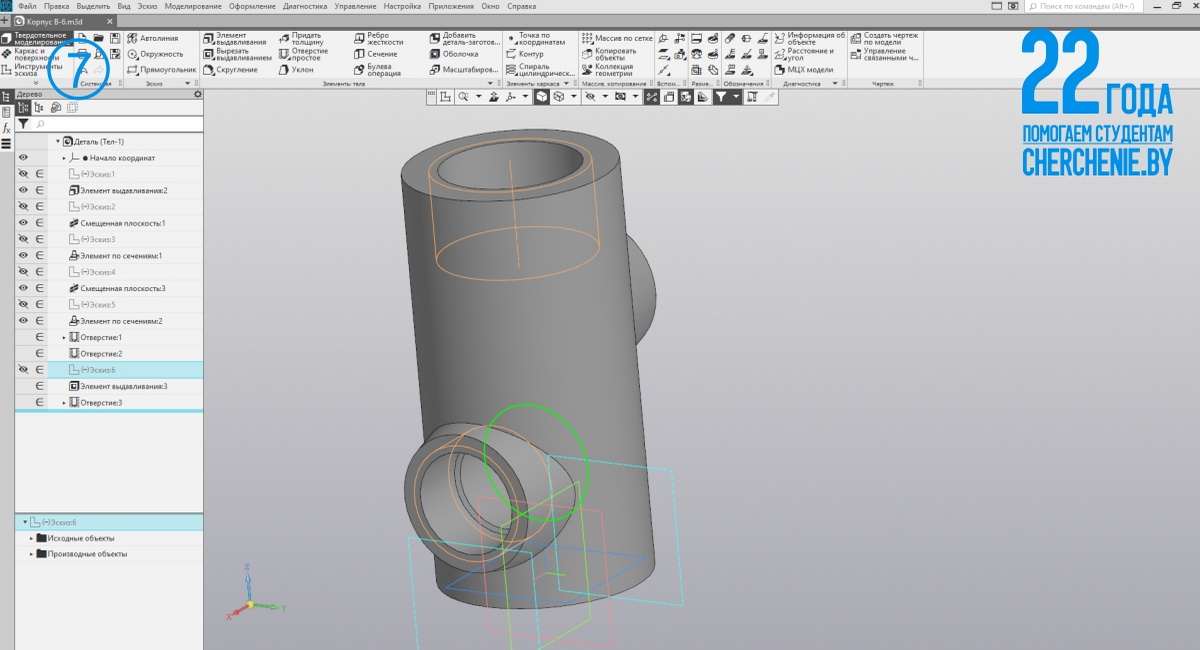Toggle visibility of Смещенная плоскость:1

[23, 223]
